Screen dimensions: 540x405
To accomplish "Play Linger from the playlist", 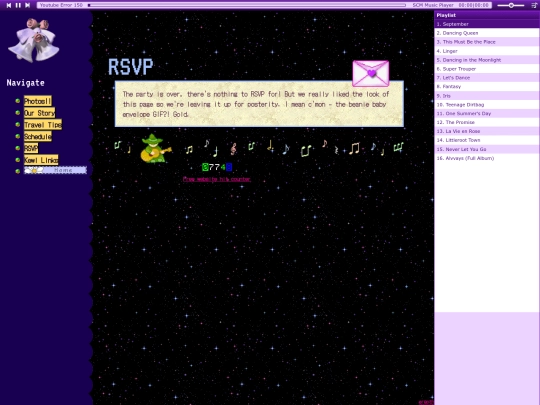I will point(487,51).
